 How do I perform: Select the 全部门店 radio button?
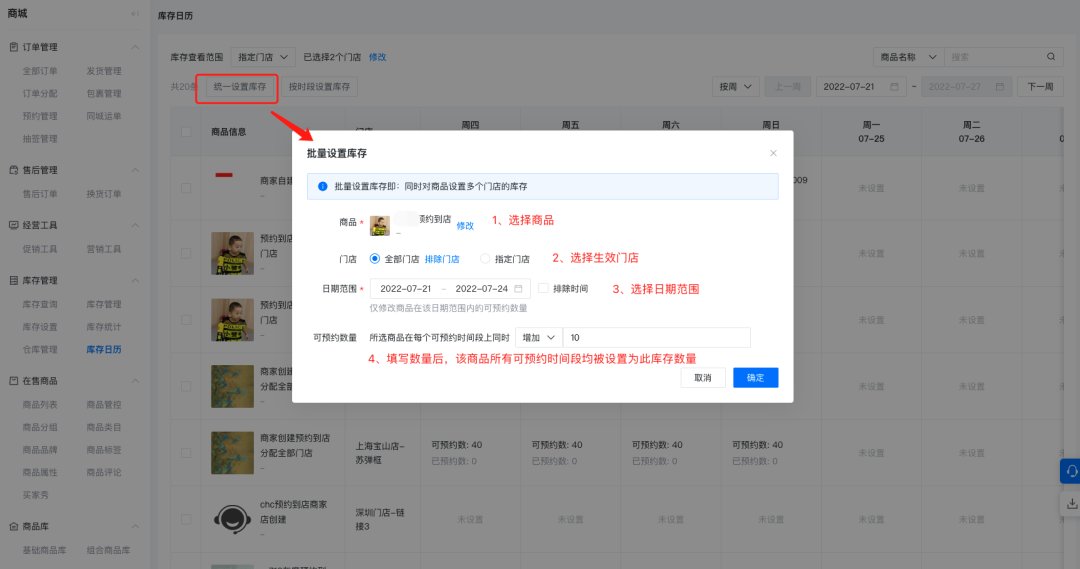click(x=375, y=258)
